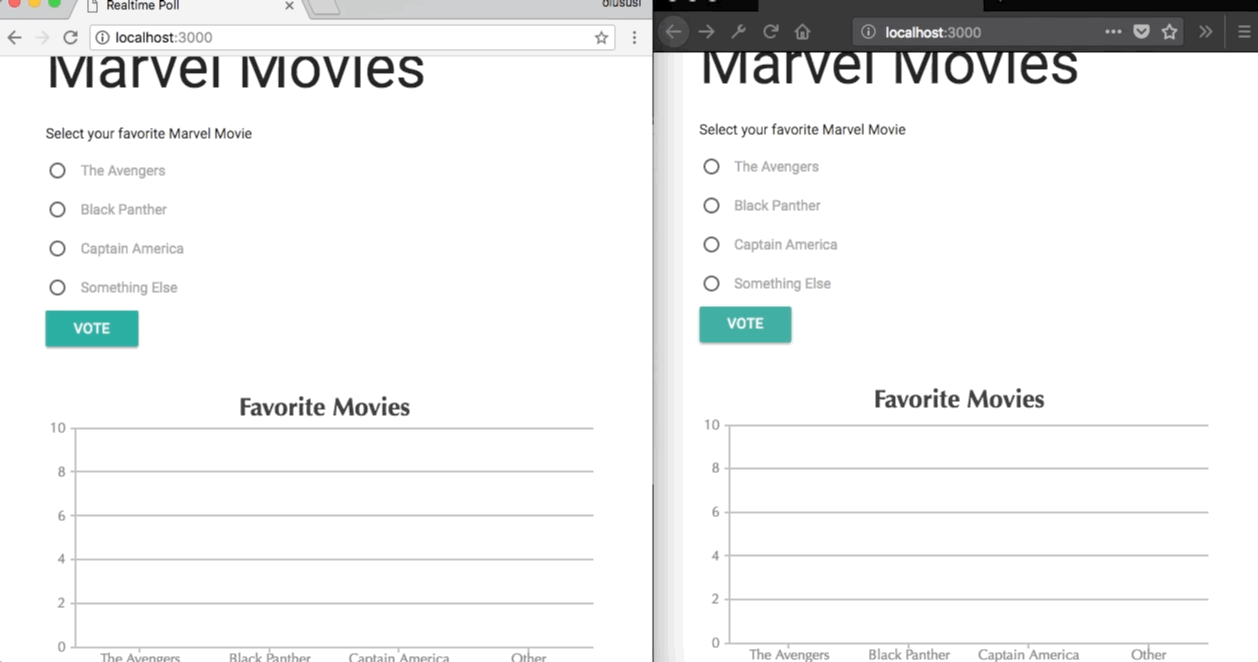Click Firefox's back button
1258x662 pixels.
tap(674, 32)
